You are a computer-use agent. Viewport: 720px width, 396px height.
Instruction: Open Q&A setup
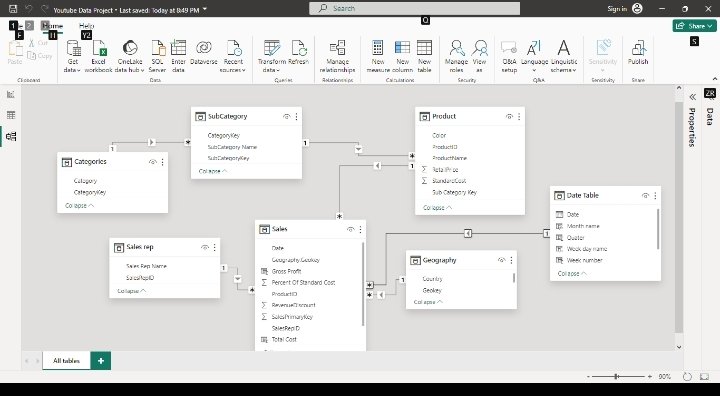pos(509,56)
